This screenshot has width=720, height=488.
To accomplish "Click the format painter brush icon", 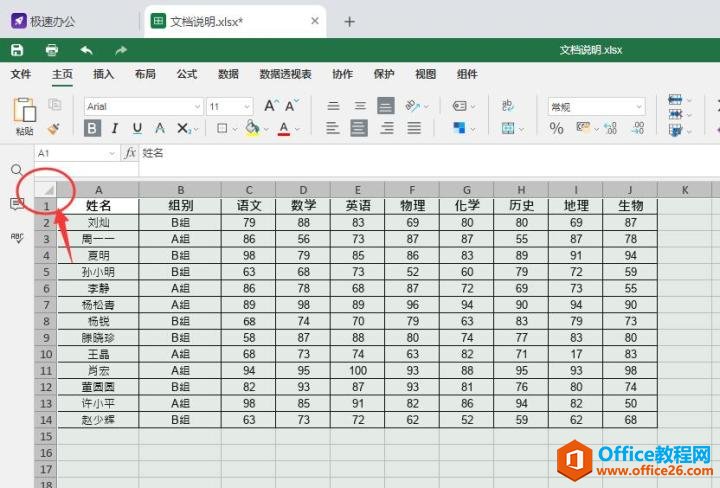I will tap(54, 128).
